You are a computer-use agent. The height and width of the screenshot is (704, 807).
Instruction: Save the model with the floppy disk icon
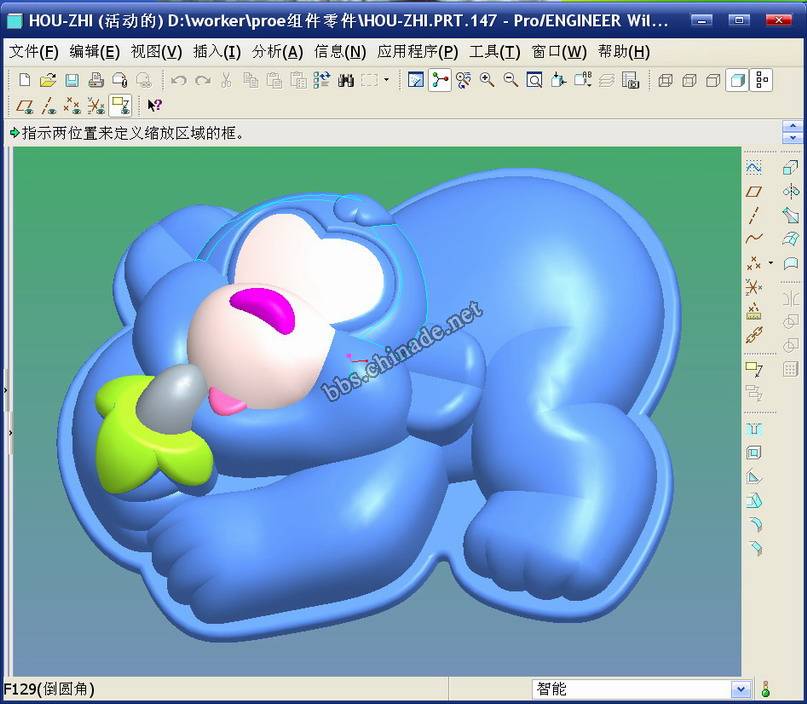(72, 80)
